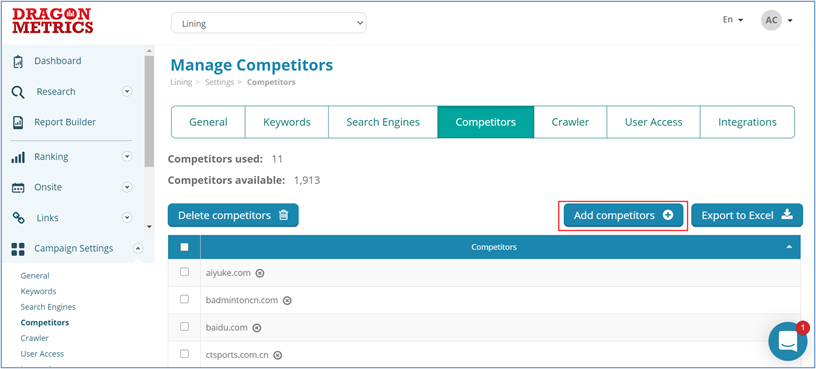Viewport: 816px width, 369px height.
Task: Switch to the General tab
Action: (x=208, y=122)
